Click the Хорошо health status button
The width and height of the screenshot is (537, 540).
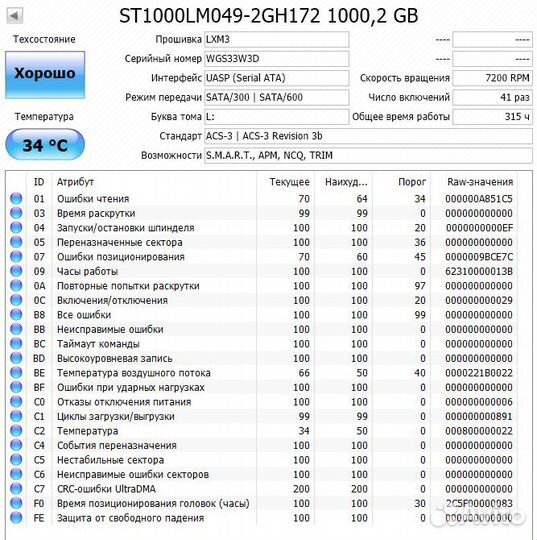[x=45, y=75]
